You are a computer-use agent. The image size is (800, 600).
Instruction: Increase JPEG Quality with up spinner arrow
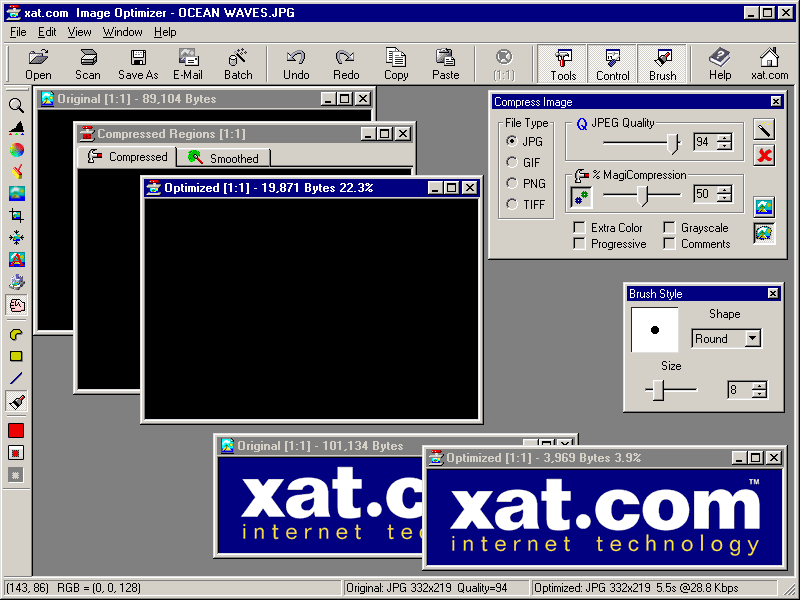coord(724,138)
